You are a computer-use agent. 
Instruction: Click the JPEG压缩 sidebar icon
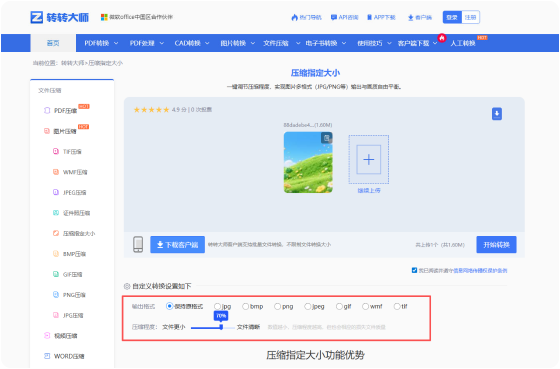coord(56,192)
